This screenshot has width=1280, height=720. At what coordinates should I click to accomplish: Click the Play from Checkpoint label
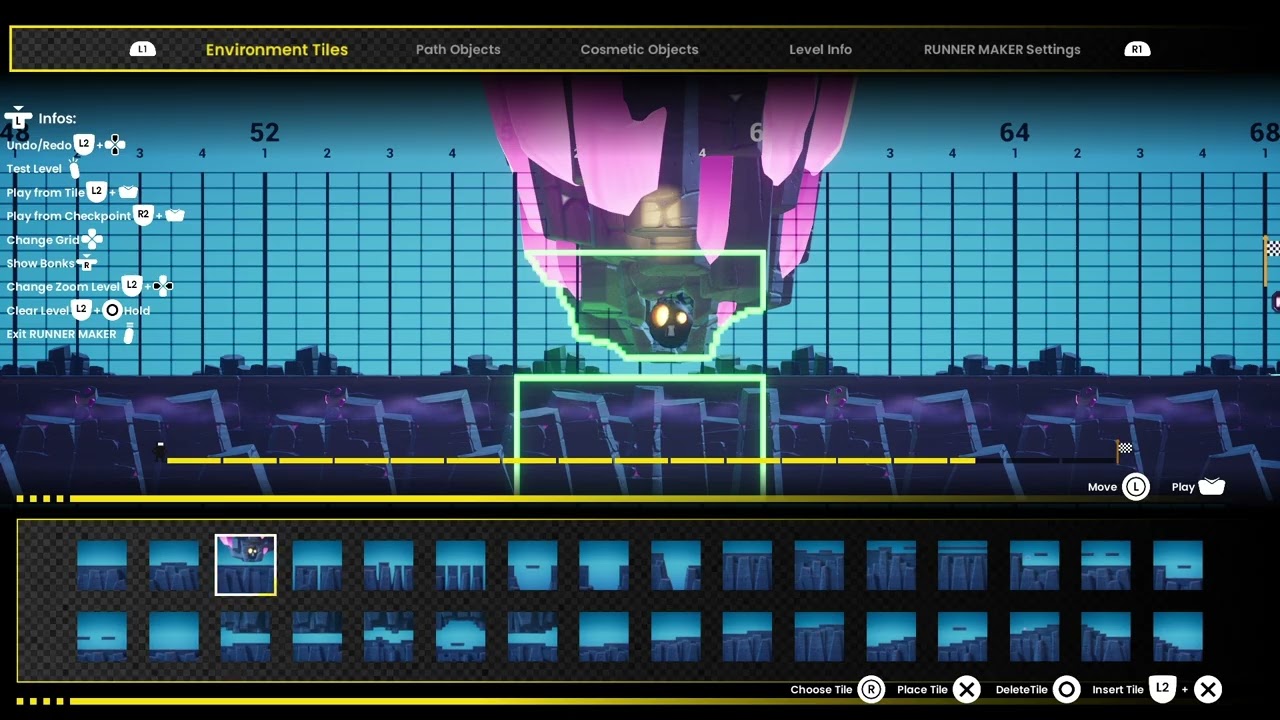coord(69,216)
